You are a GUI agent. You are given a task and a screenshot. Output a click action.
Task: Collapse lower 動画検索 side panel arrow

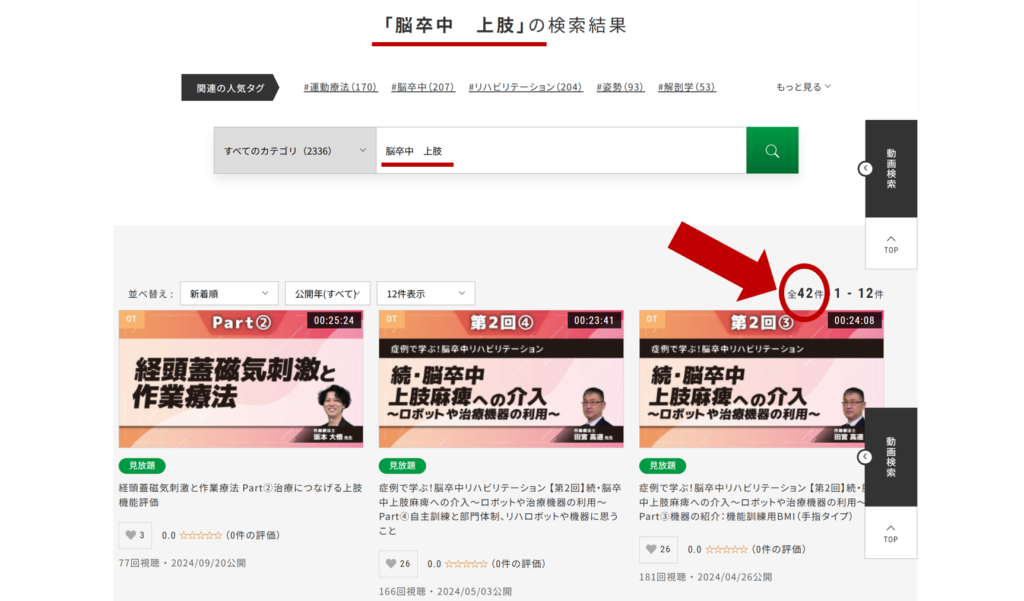(865, 457)
